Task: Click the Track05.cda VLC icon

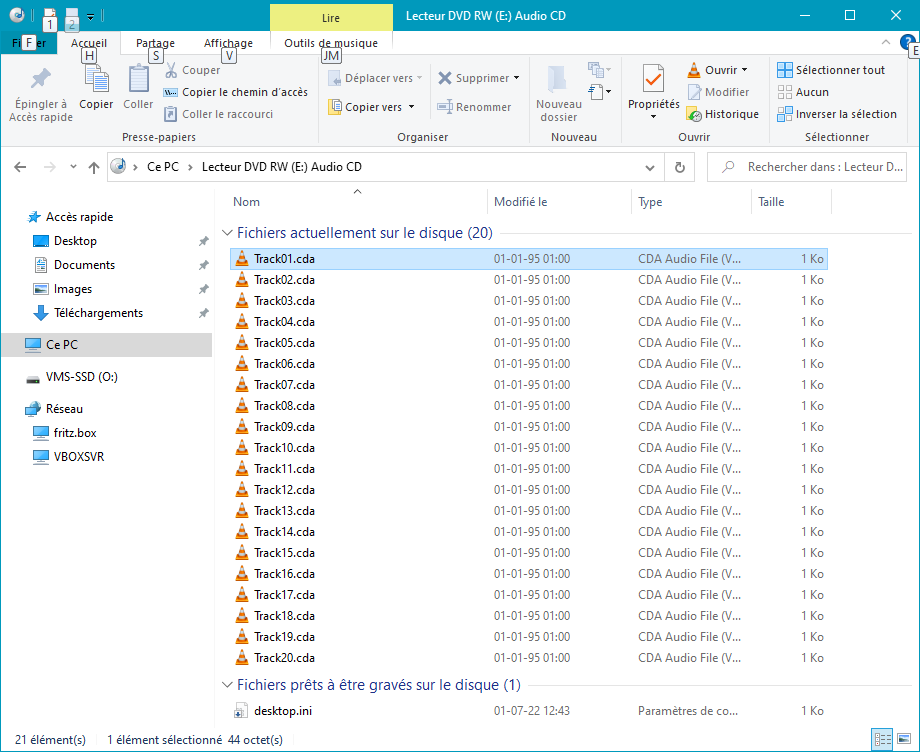Action: pyautogui.click(x=242, y=343)
